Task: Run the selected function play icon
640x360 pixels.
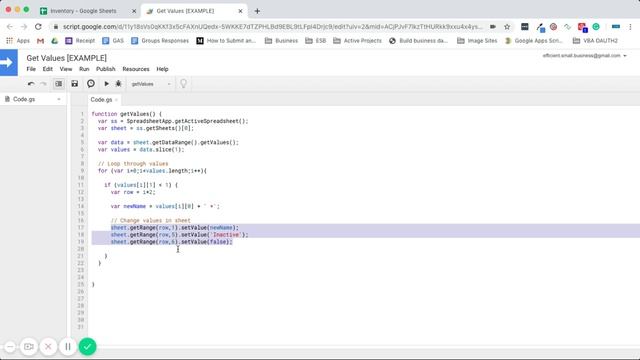Action: point(106,84)
